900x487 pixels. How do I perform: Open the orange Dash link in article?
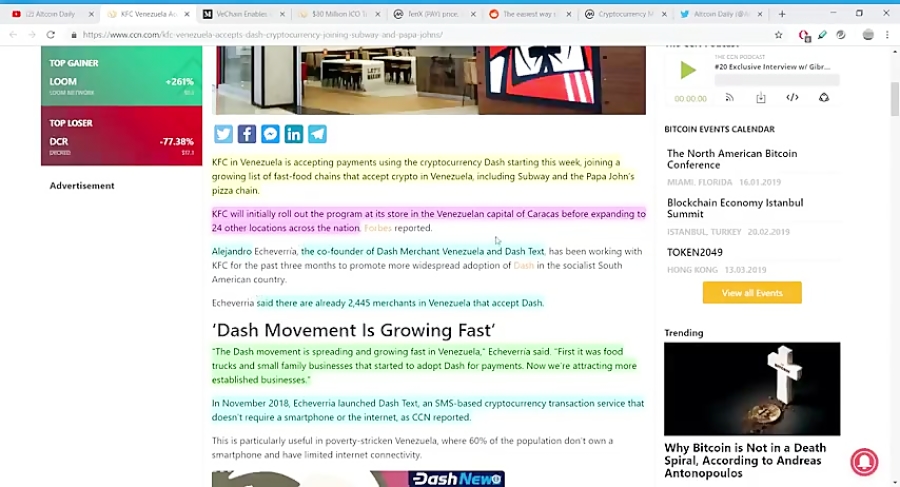[x=523, y=265]
